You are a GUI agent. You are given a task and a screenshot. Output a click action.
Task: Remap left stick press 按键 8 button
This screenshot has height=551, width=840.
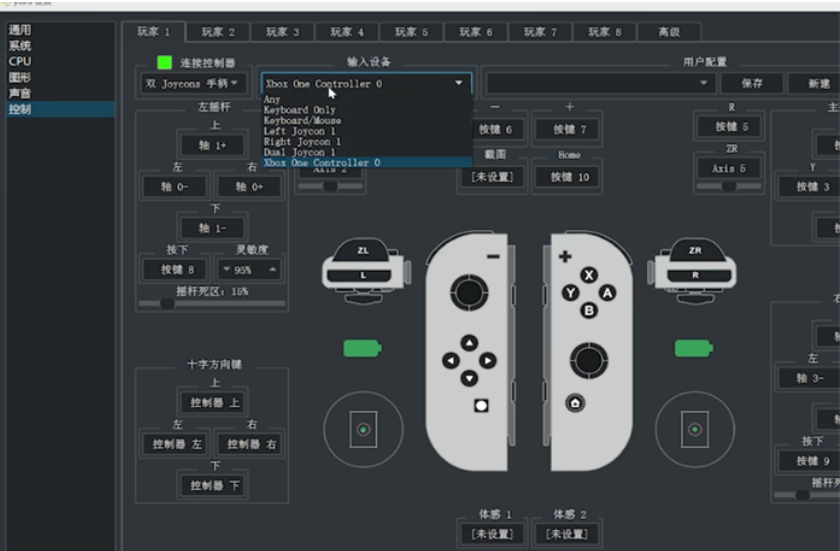tap(177, 269)
